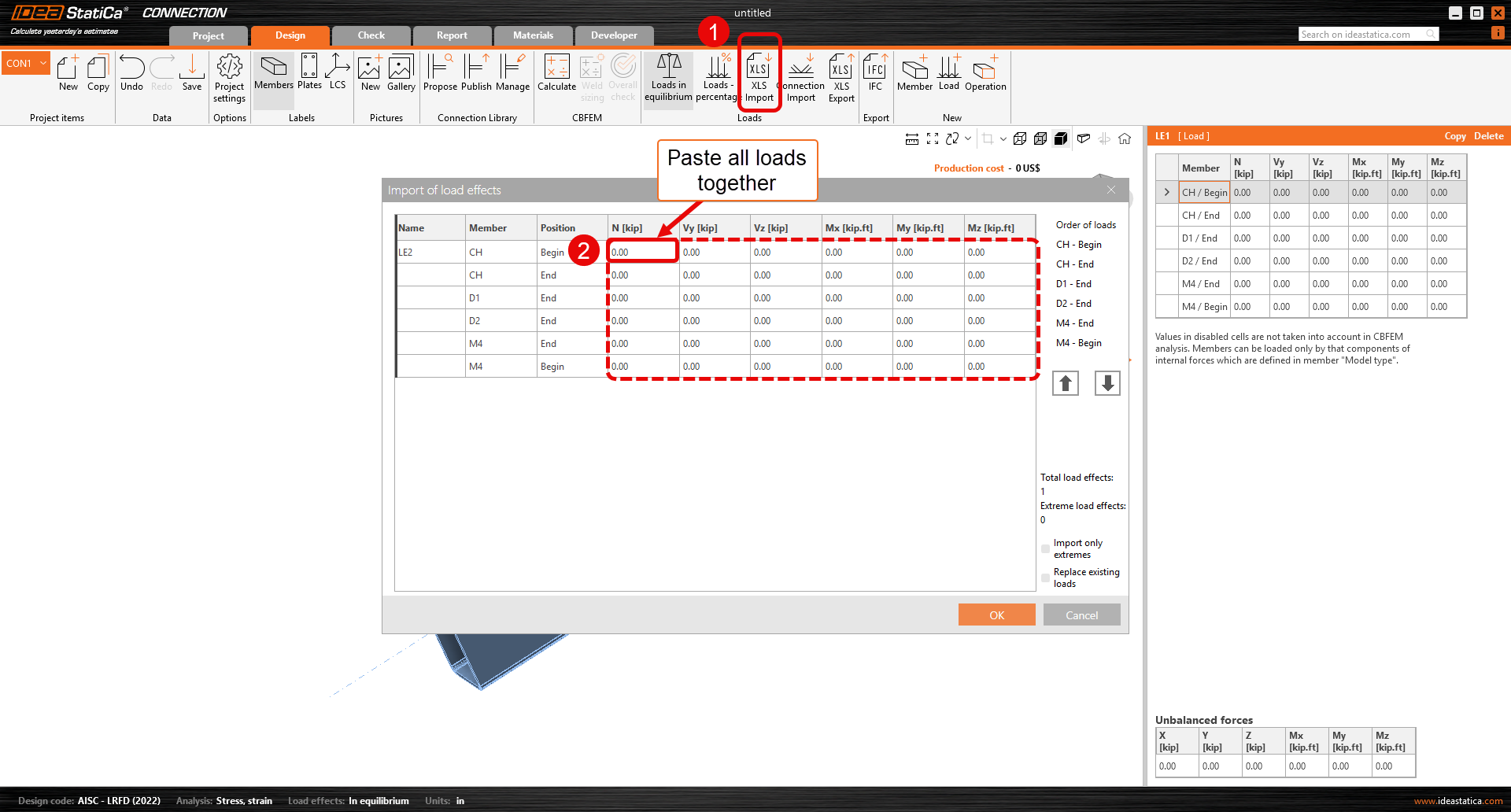Screen dimensions: 1511x812
Task: Click the XLS Export icon
Action: pos(840,75)
